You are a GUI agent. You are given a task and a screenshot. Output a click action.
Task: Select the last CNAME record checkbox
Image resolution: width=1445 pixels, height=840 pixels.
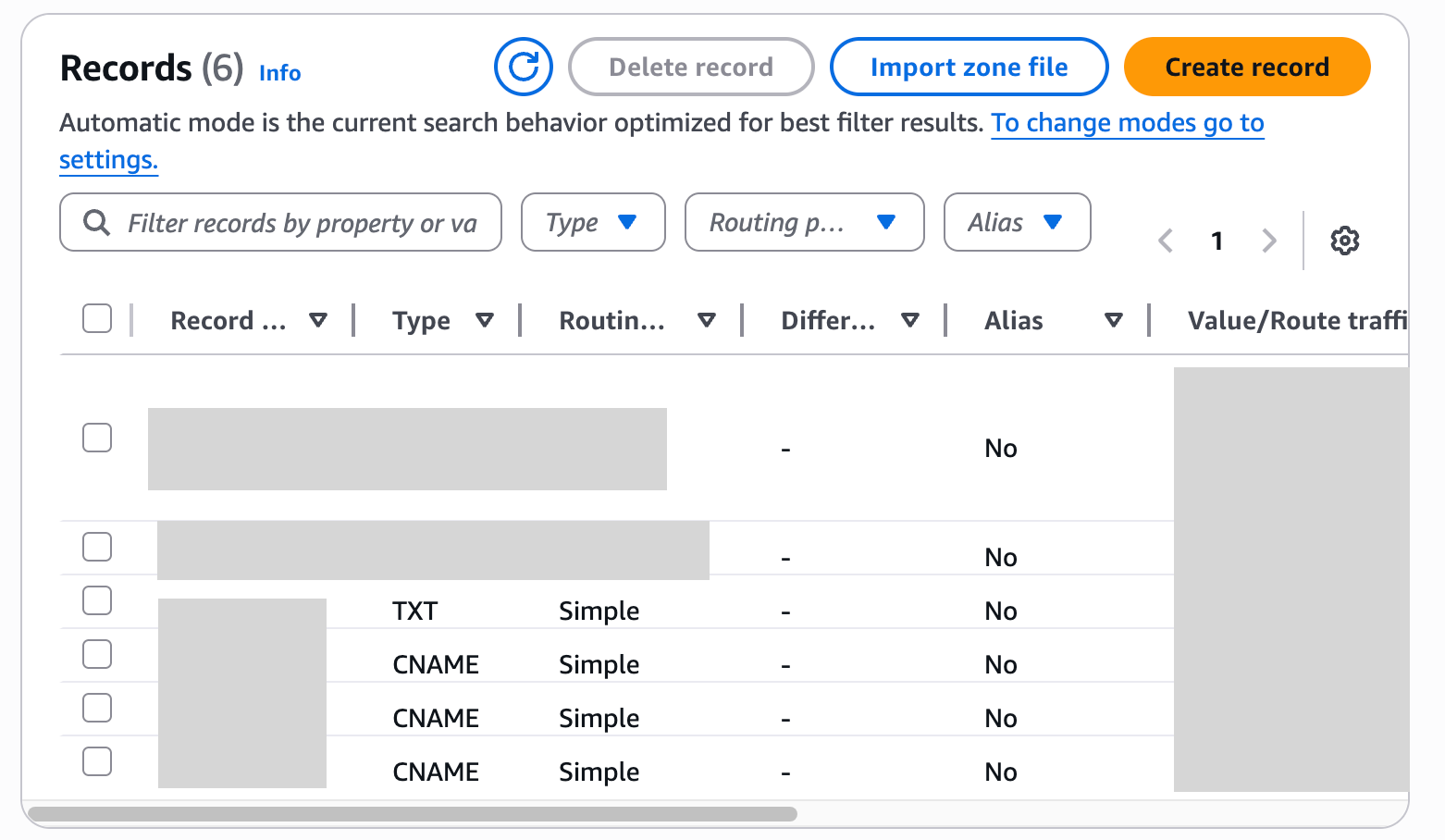click(97, 761)
